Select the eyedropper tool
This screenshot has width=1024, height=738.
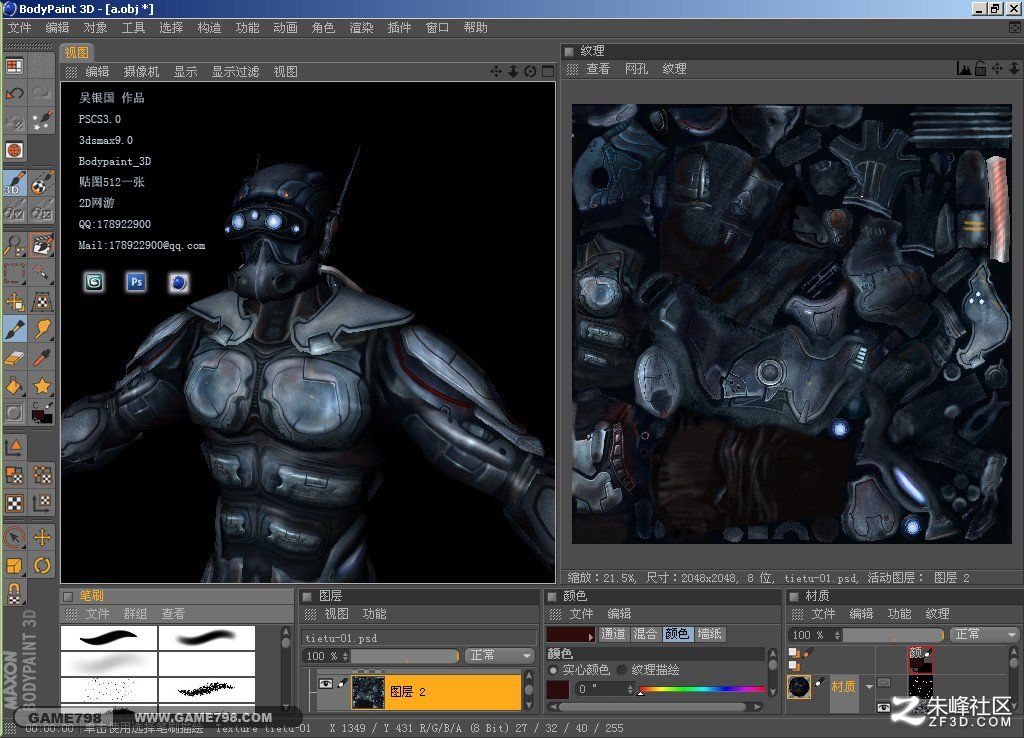tap(42, 358)
